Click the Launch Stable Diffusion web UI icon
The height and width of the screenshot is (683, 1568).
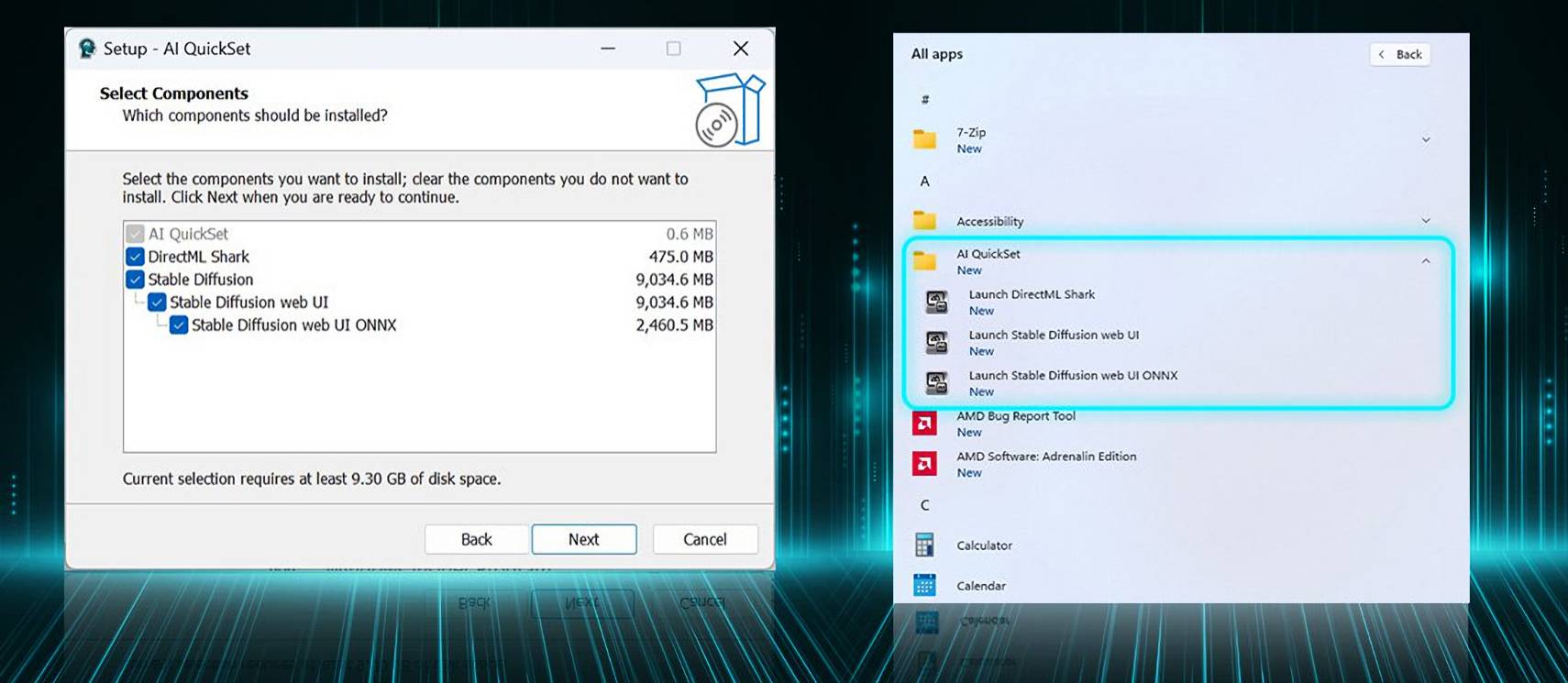[936, 342]
